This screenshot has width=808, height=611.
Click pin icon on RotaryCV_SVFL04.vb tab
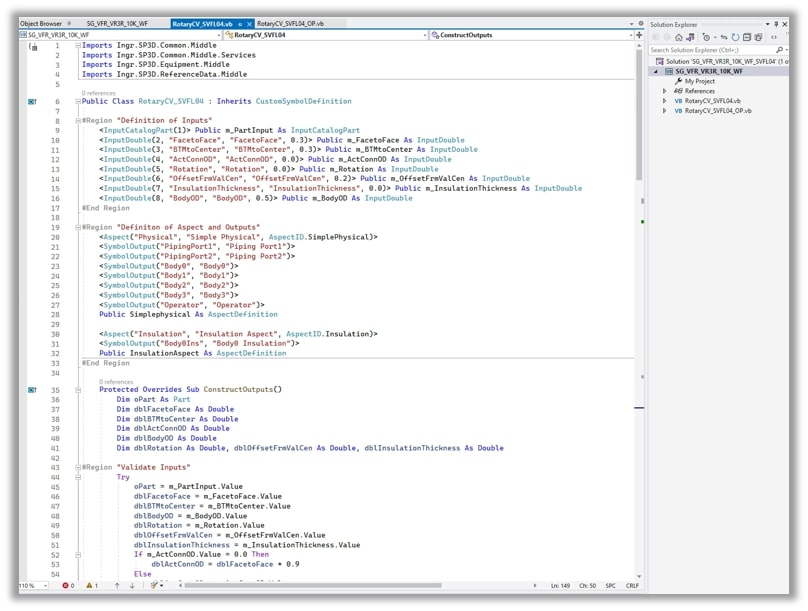[240, 24]
